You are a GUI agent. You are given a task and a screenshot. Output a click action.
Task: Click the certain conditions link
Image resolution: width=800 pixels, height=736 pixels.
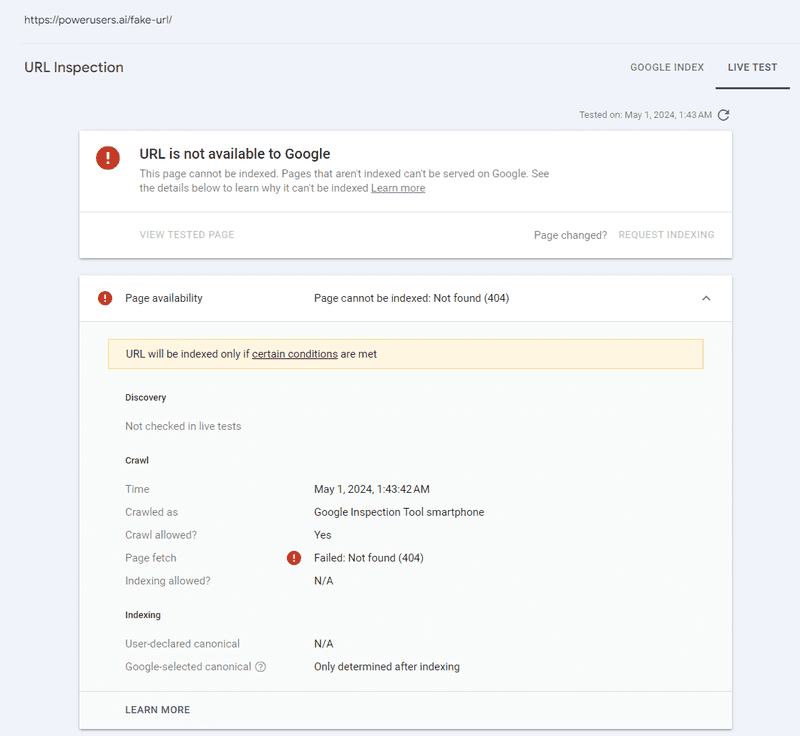tap(294, 354)
